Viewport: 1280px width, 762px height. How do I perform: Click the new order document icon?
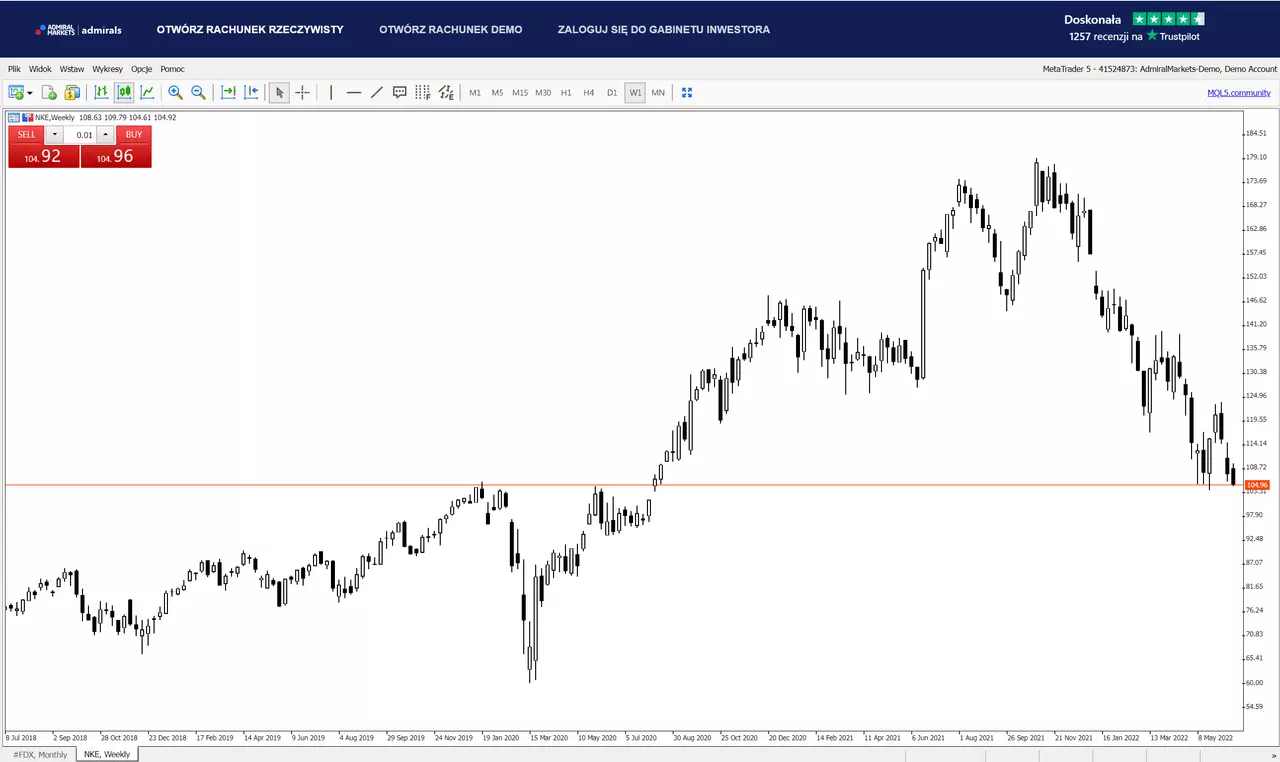[49, 92]
